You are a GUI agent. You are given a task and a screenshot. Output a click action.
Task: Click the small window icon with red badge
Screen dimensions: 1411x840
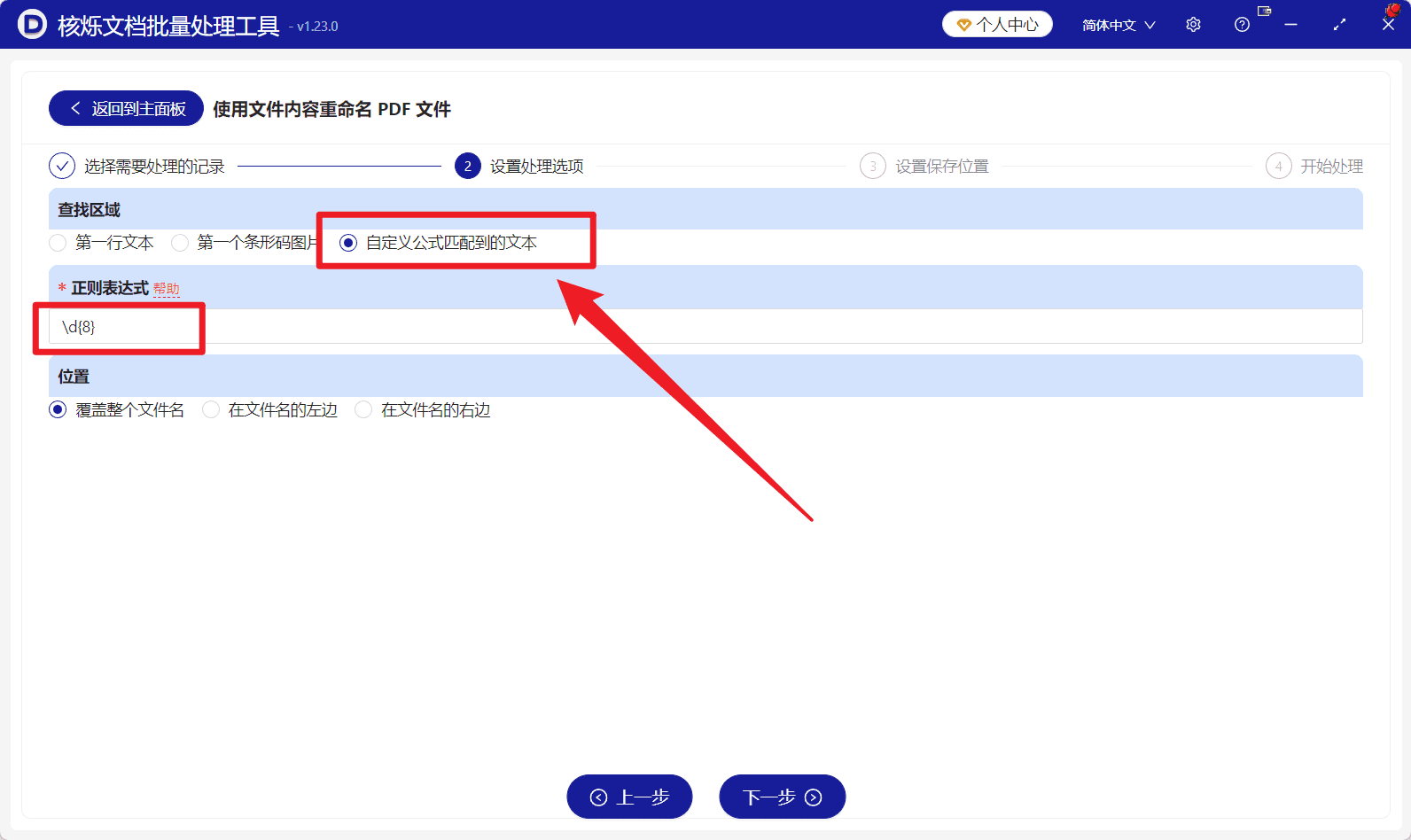click(x=1265, y=12)
